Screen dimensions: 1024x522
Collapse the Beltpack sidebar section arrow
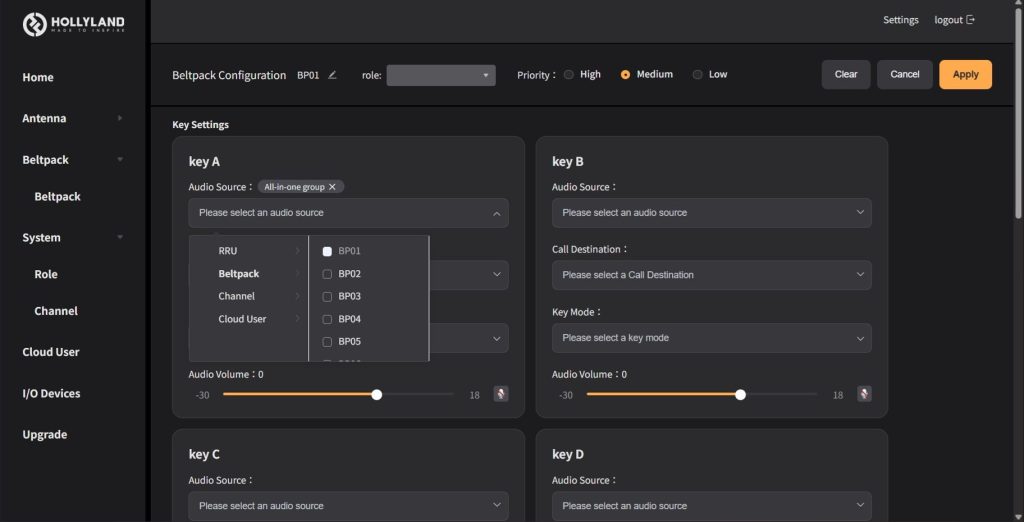120,159
